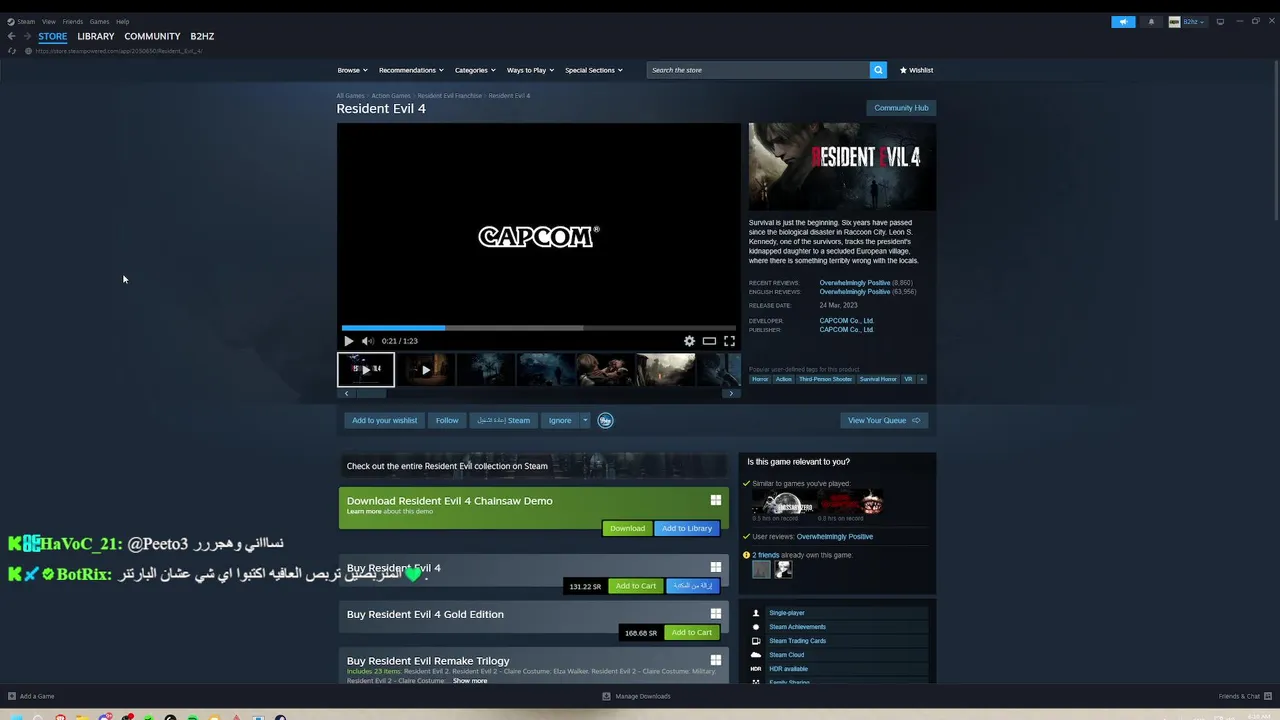Add Resident Evil 4 to cart
This screenshot has width=1280, height=720.
coord(636,586)
